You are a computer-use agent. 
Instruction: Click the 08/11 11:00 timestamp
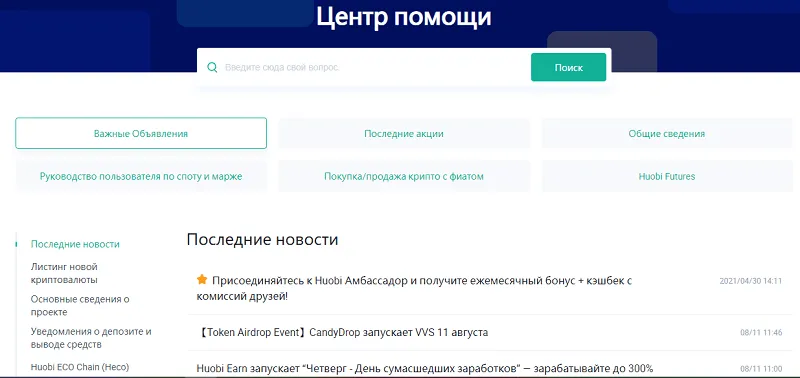[x=761, y=368]
